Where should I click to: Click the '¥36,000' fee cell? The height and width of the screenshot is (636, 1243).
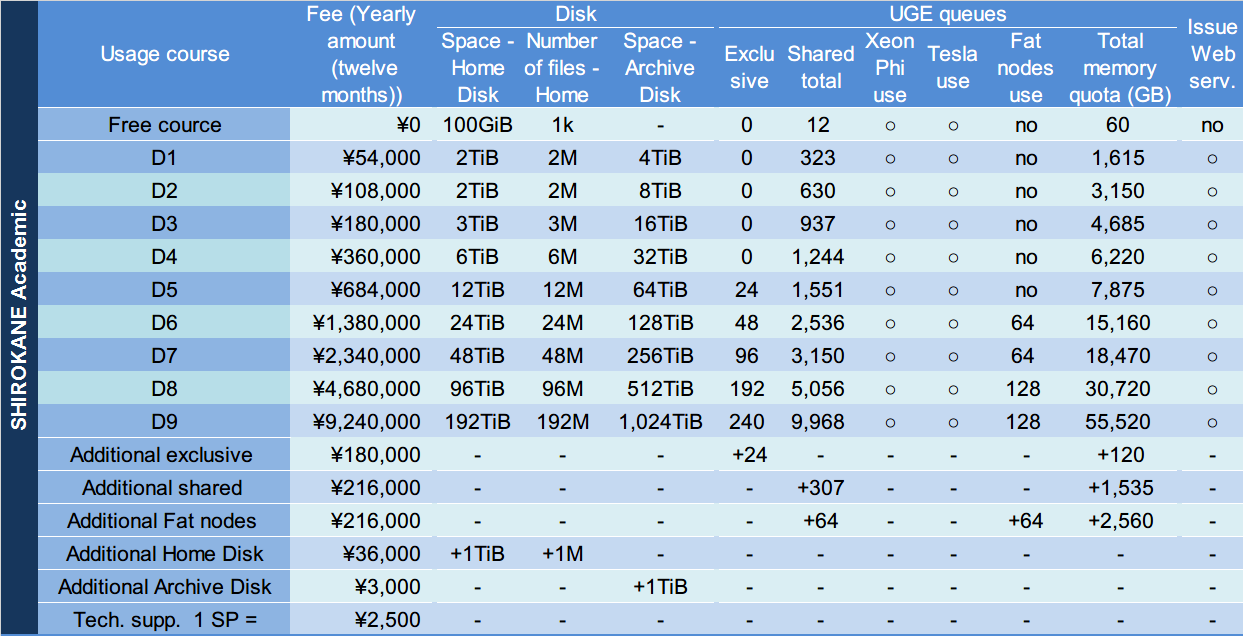point(381,554)
